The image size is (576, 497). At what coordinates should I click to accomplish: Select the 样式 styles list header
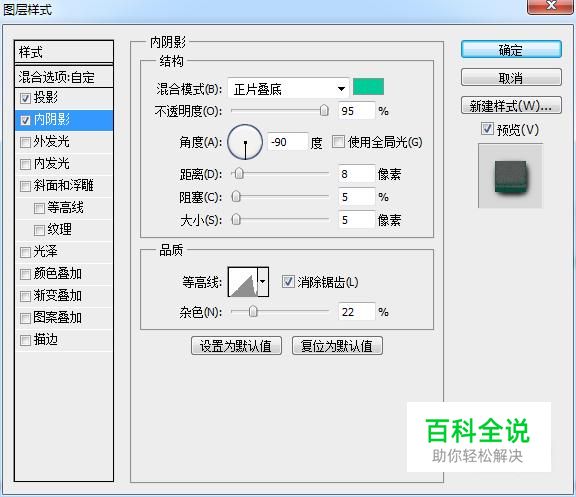click(64, 52)
